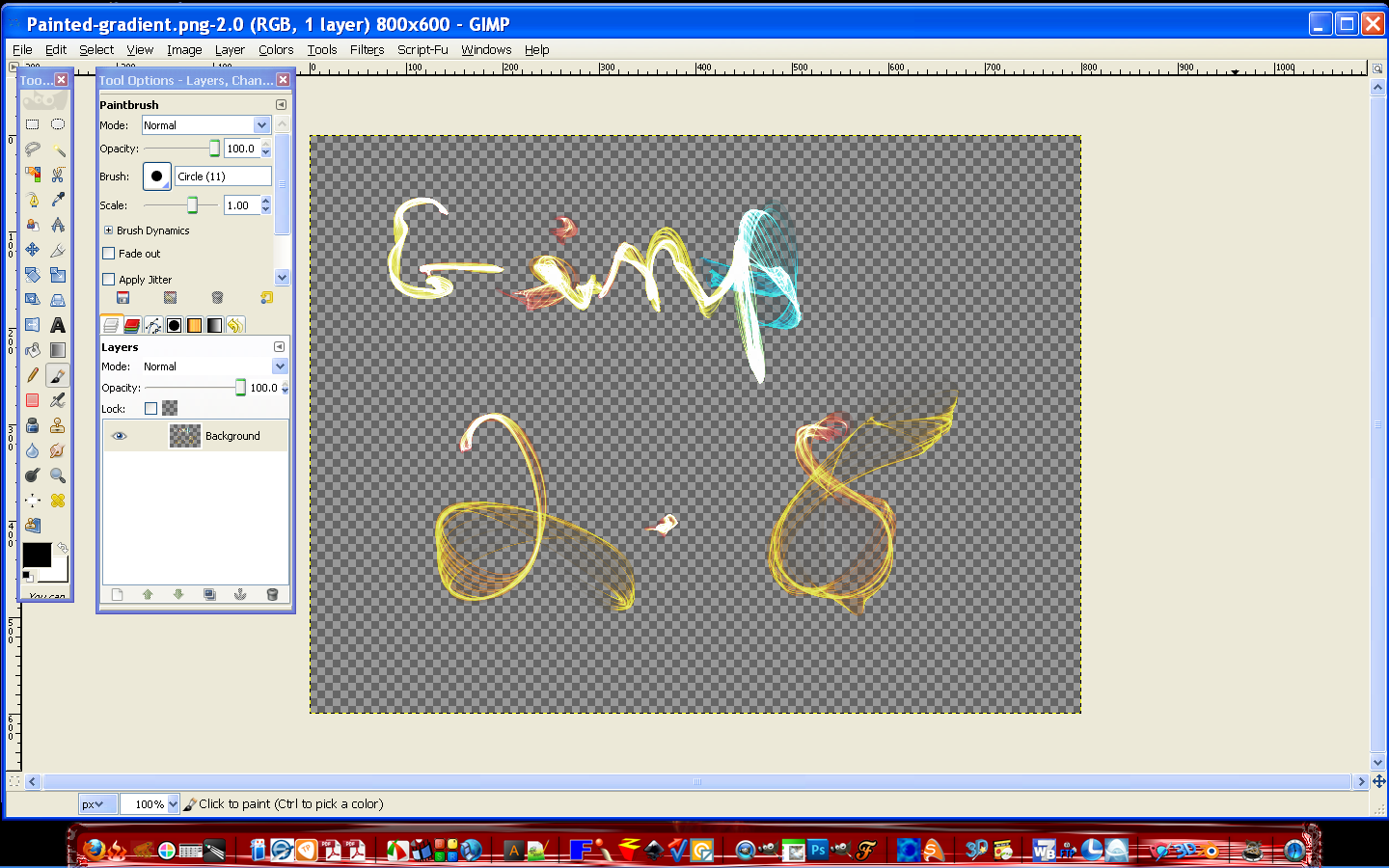Activate the Move tool in the toolbox
Viewport: 1389px width, 868px height.
[x=33, y=250]
